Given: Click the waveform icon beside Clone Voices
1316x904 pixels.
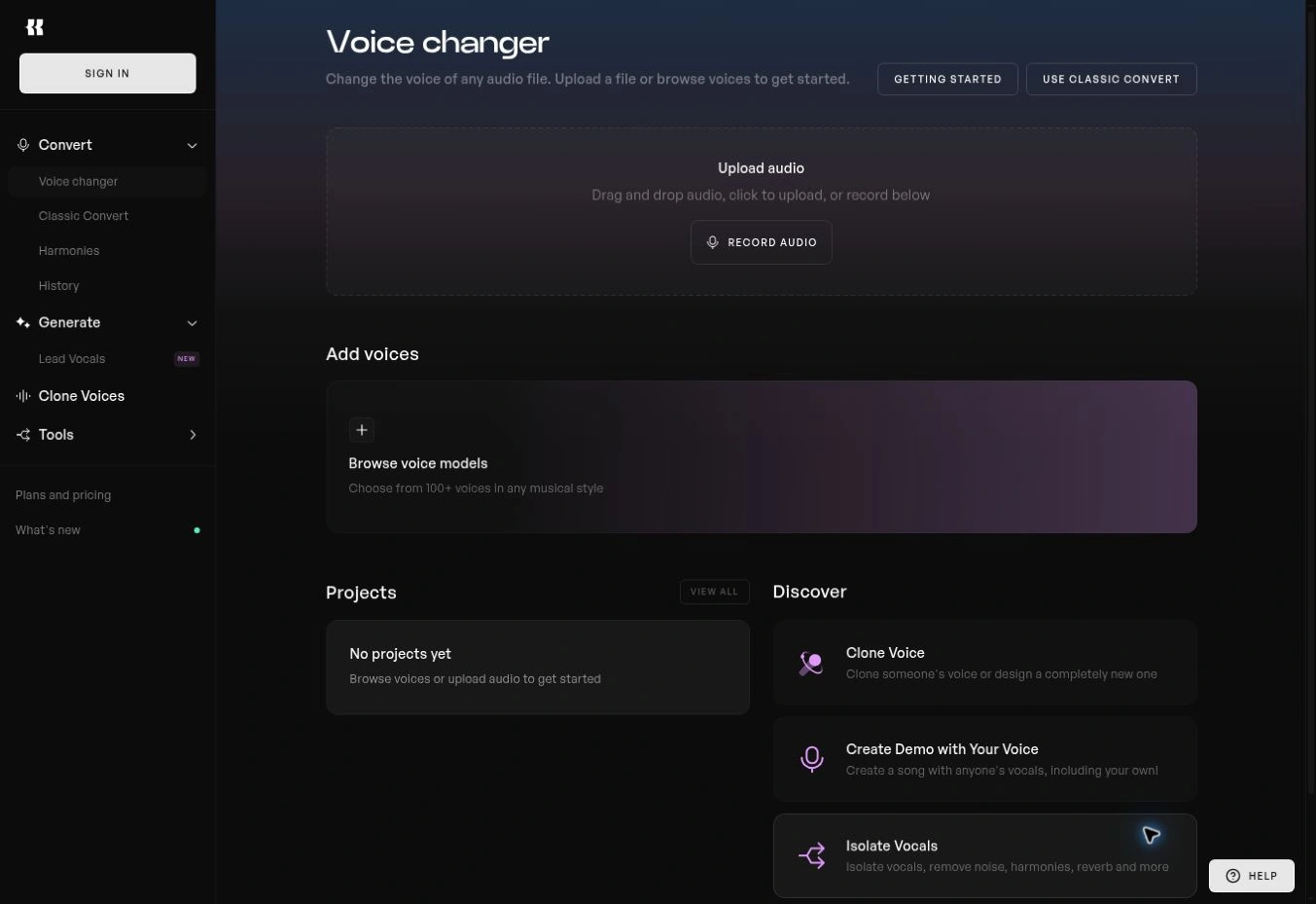Looking at the screenshot, I should point(23,396).
